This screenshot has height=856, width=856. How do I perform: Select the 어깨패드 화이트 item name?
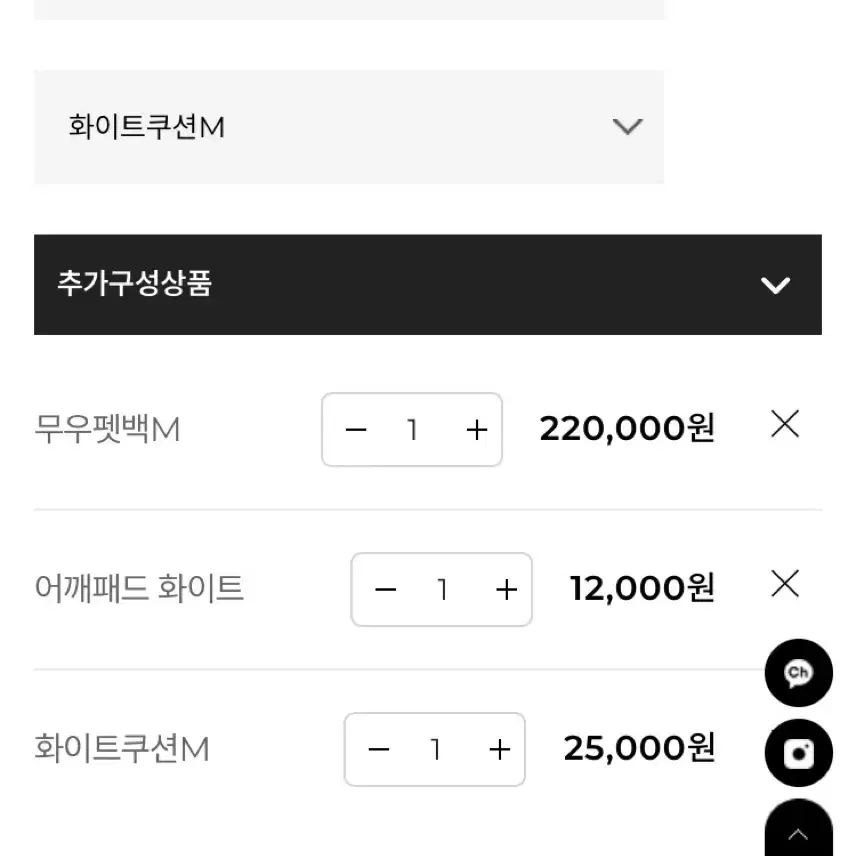point(139,588)
